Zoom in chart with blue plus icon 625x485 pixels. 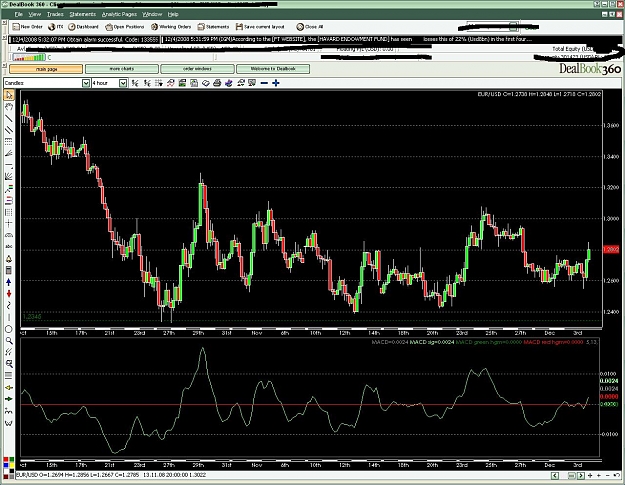point(275,83)
